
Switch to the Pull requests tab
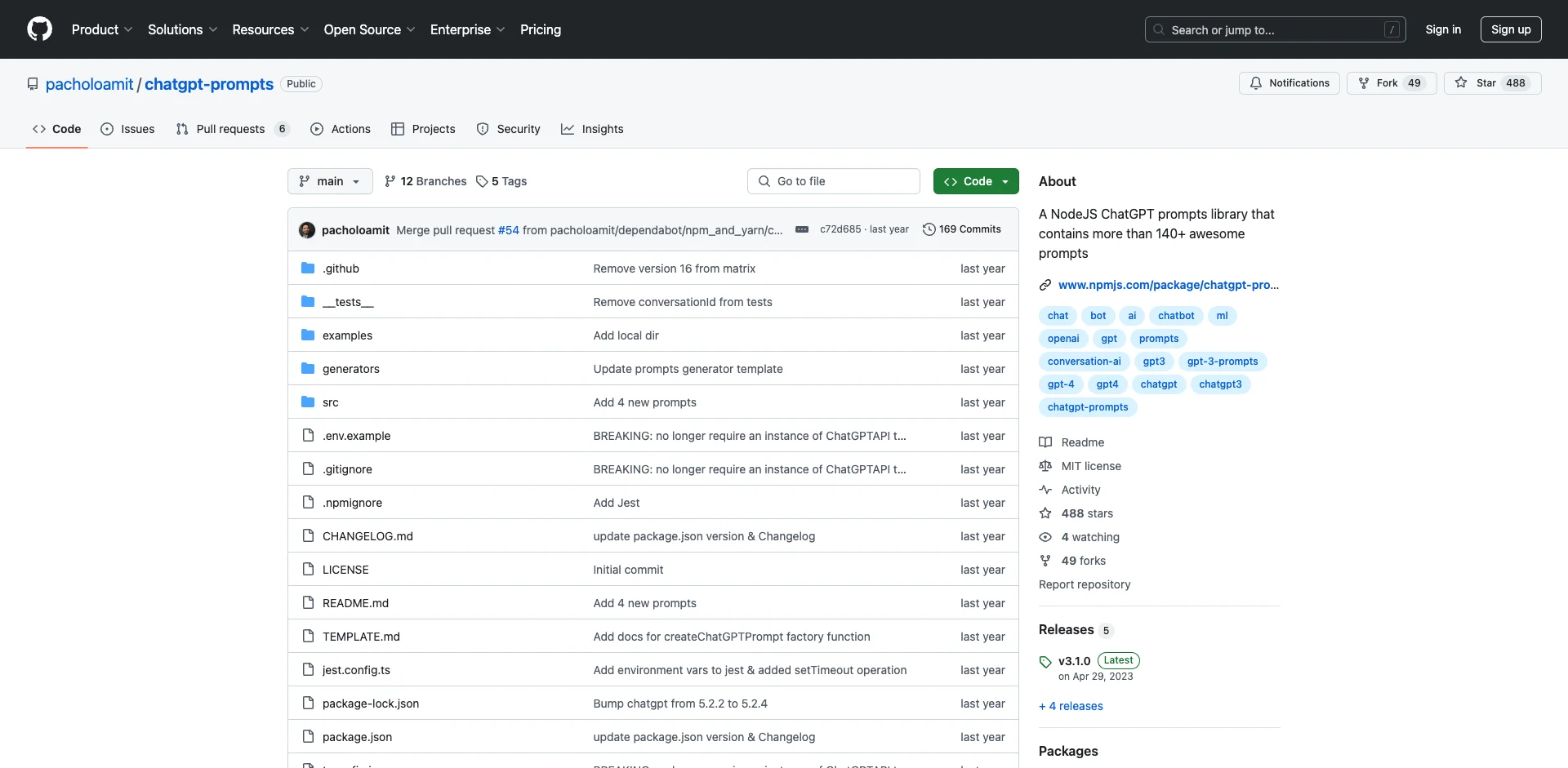[233, 129]
